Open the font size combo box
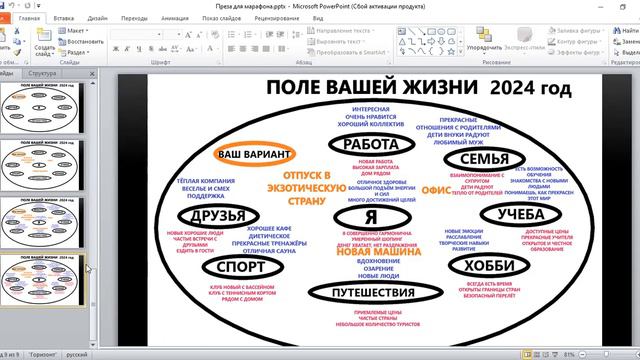 (173, 35)
